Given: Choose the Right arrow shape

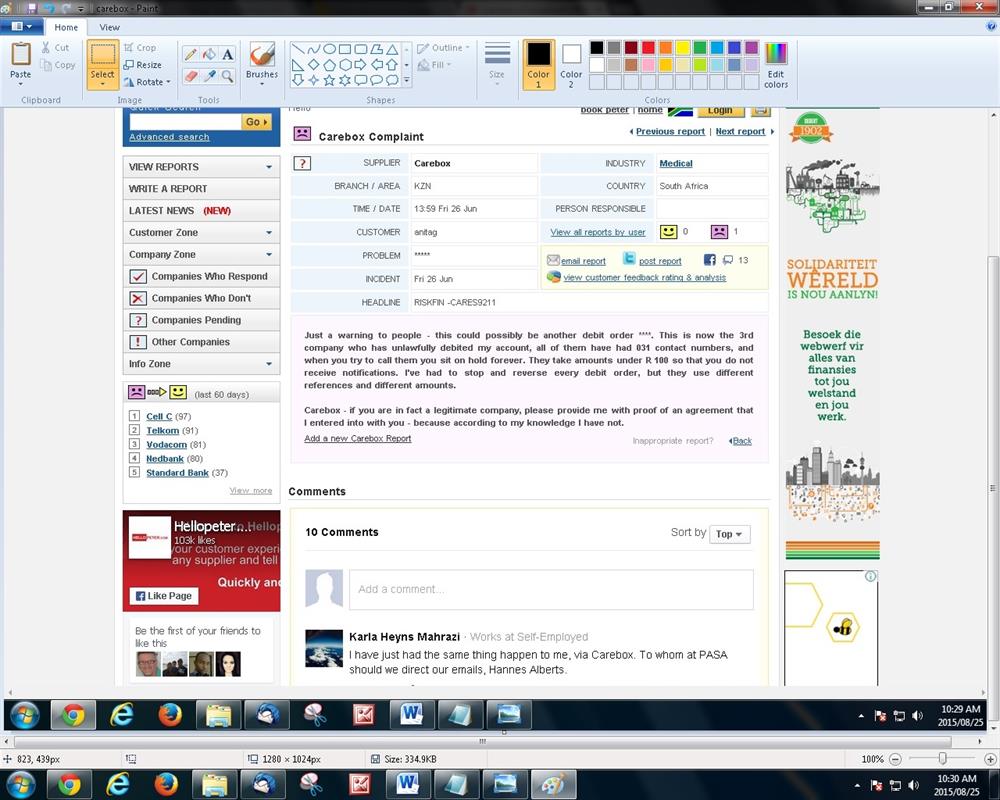Looking at the screenshot, I should 360,64.
